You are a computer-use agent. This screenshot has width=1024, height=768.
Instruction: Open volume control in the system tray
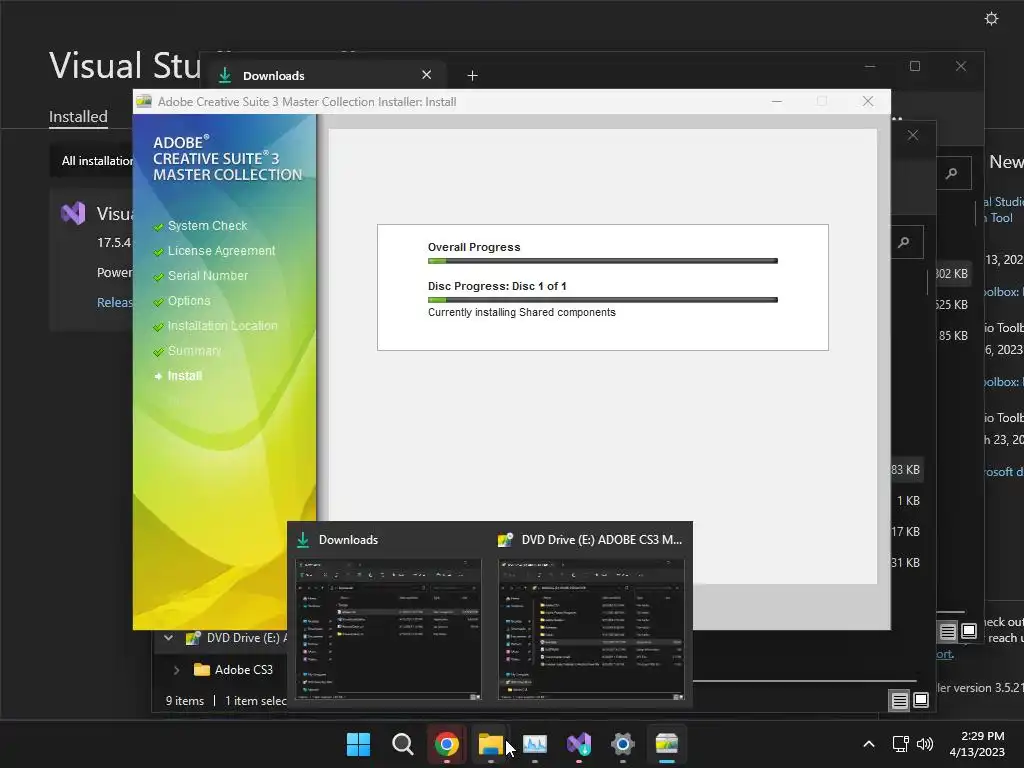pos(925,744)
